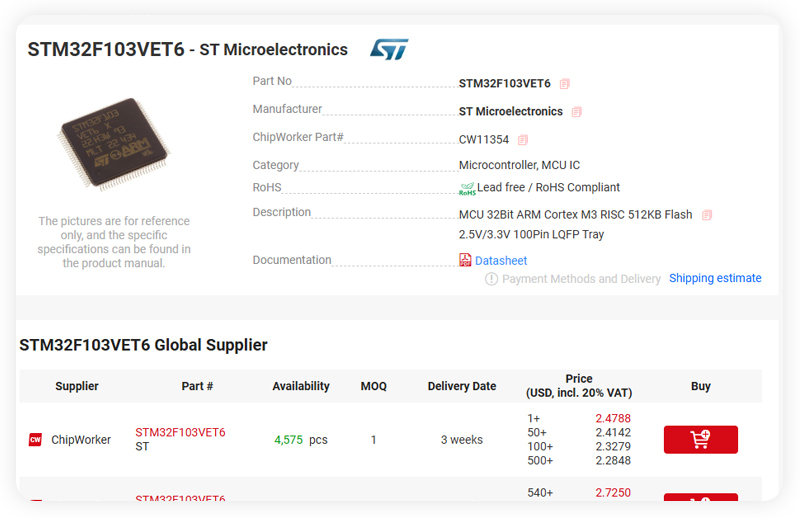Click the Availability column header
This screenshot has height=518, width=800.
301,386
